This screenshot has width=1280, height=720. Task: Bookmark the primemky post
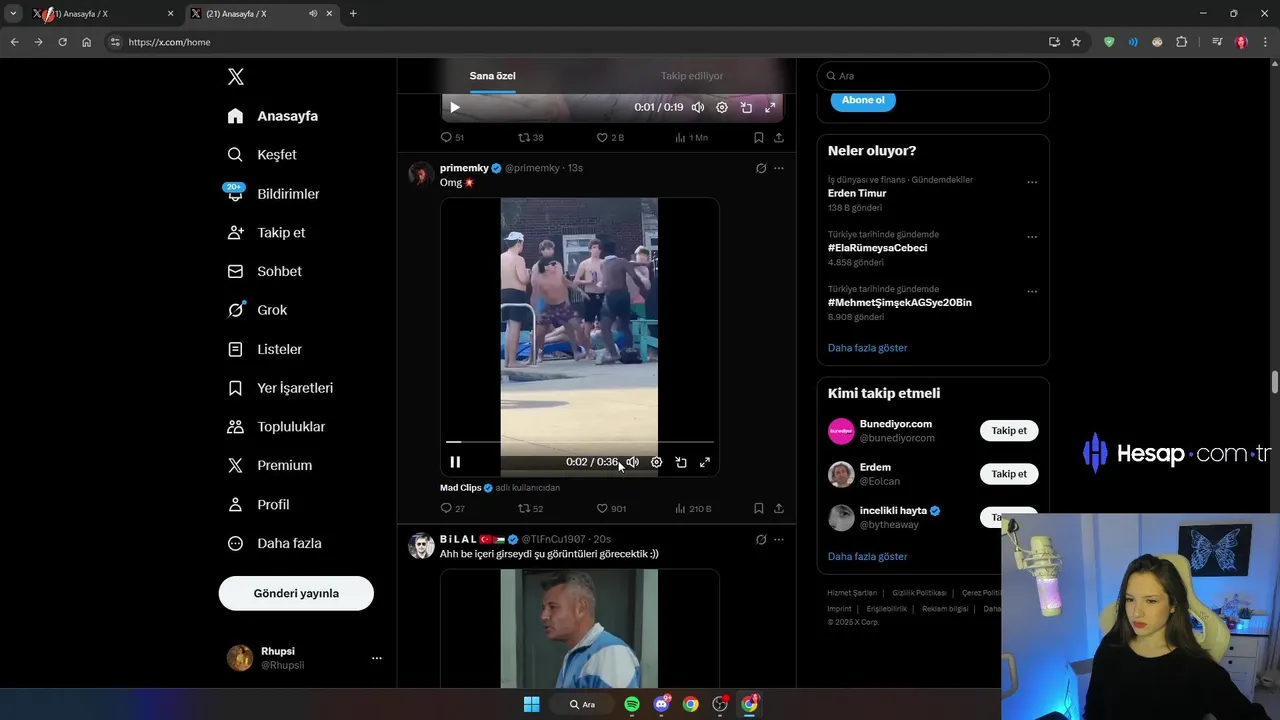759,508
